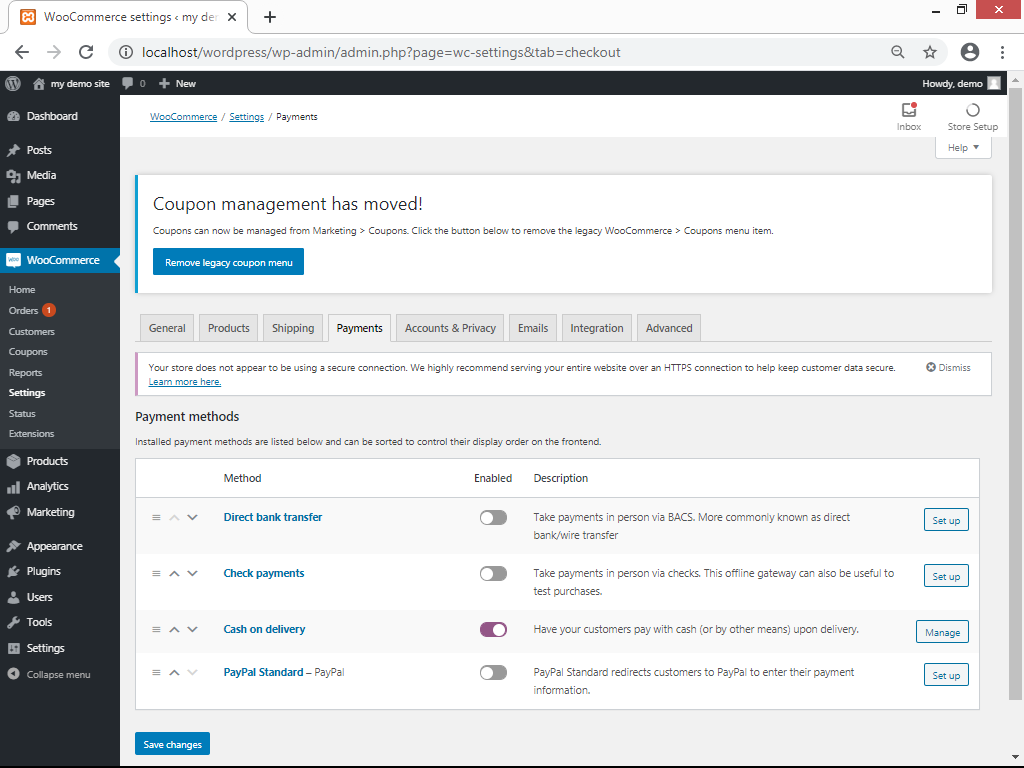Click the Comments icon in sidebar
1024x768 pixels.
(14, 227)
